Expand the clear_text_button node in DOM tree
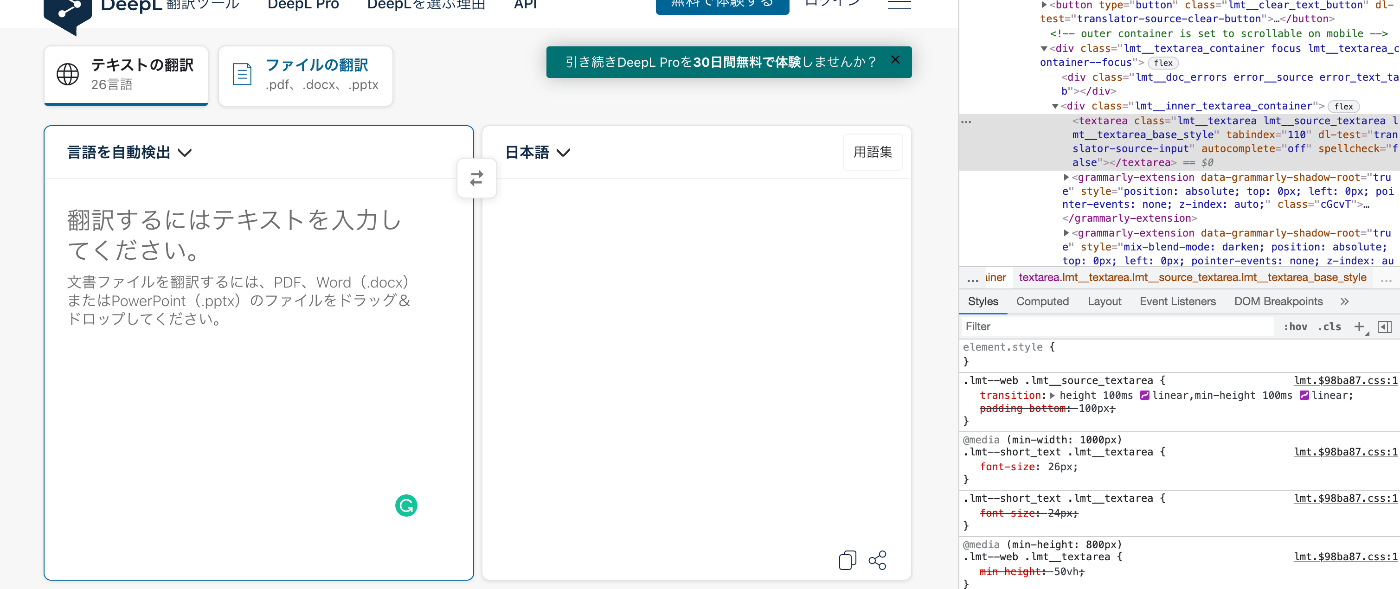This screenshot has height=589, width=1400. [x=1045, y=4]
